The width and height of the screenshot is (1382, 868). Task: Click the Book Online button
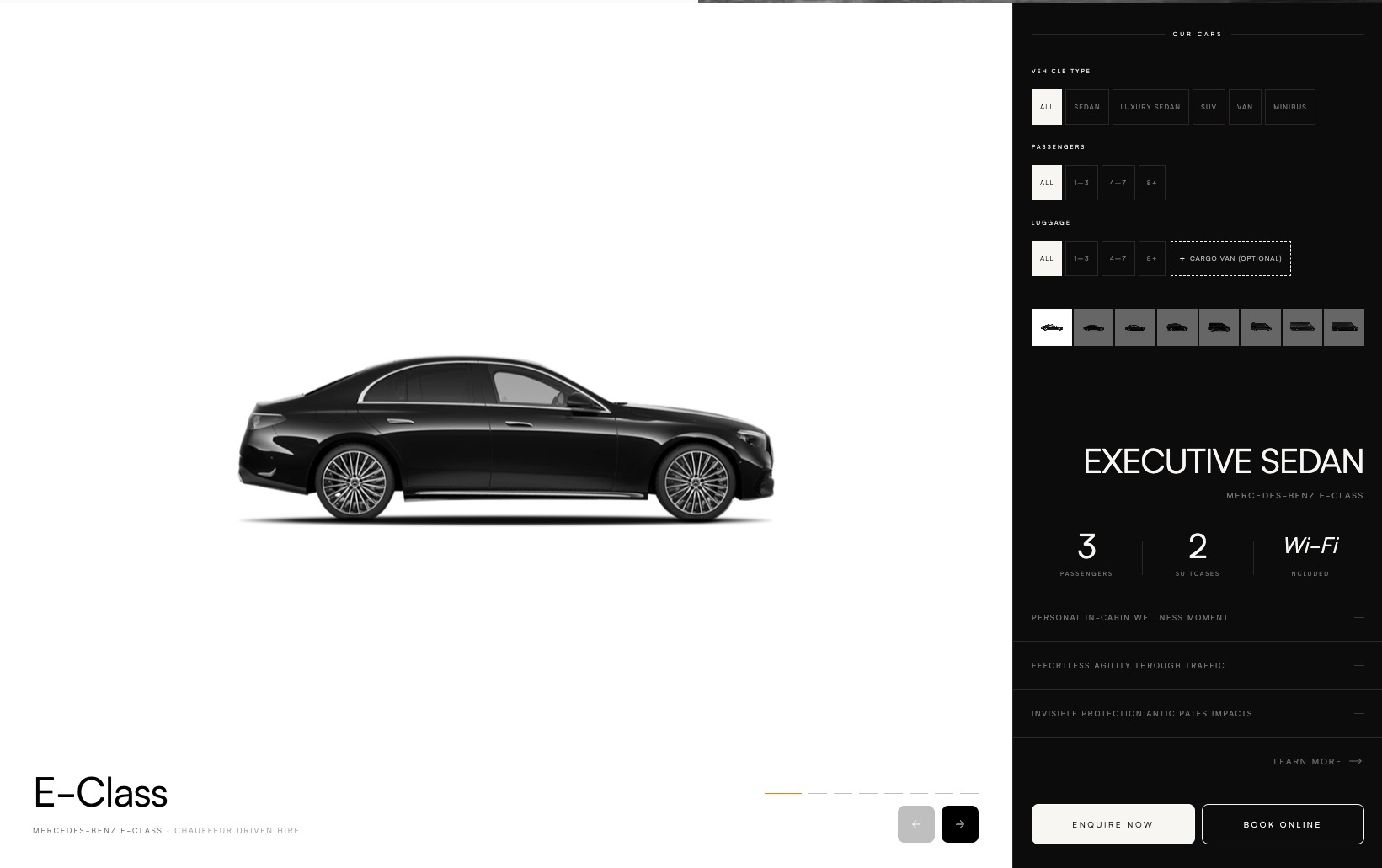1283,824
